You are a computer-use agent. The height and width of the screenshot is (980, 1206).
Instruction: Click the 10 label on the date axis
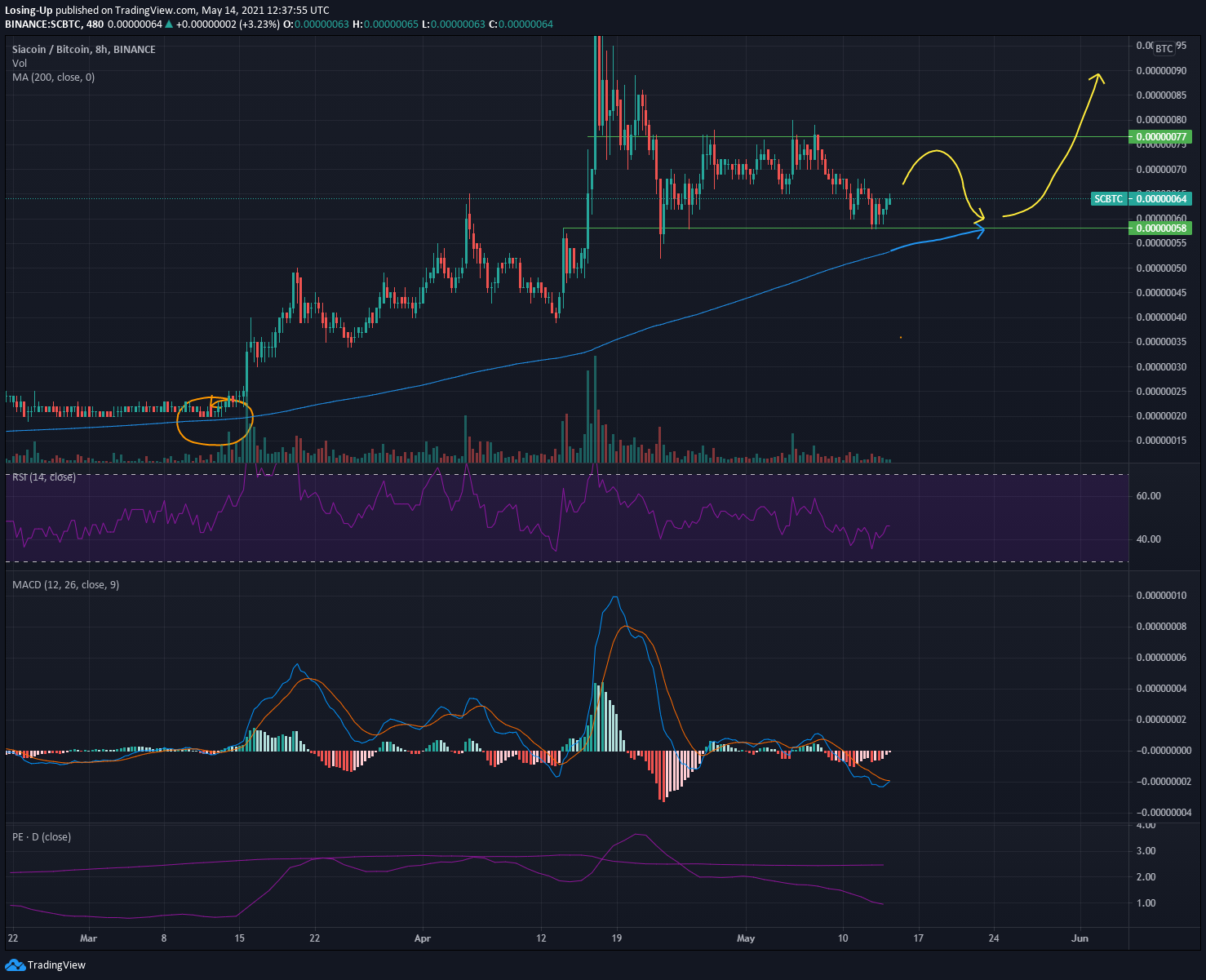(x=843, y=938)
